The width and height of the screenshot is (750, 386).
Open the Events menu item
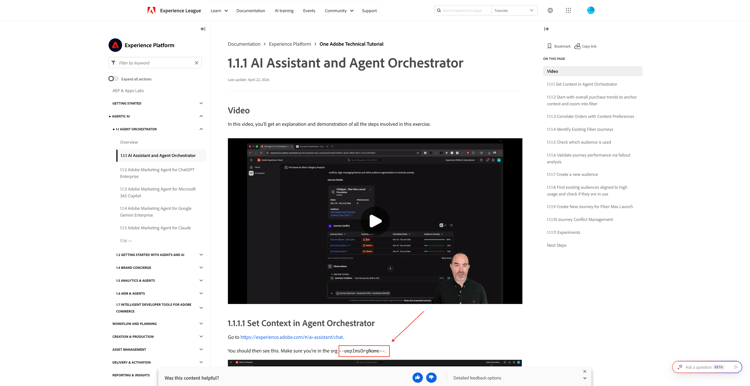[x=309, y=11]
